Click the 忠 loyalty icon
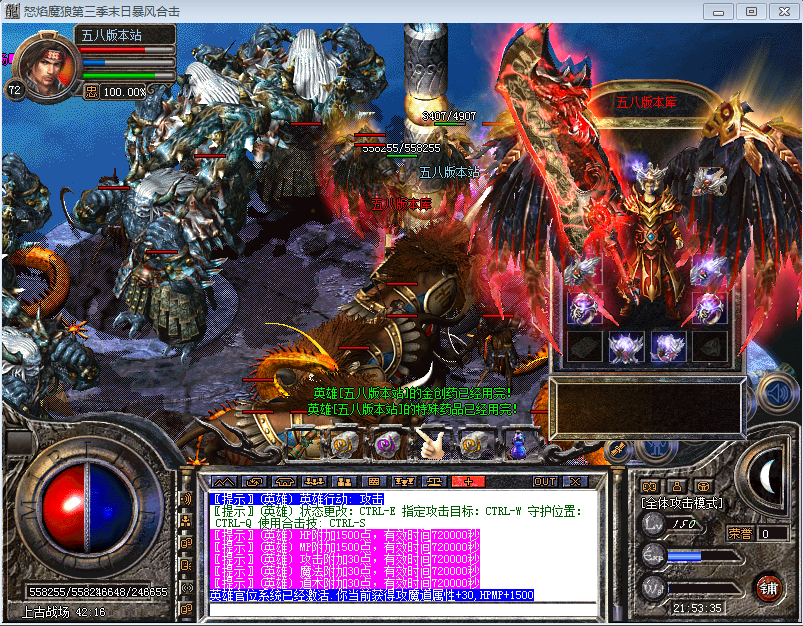803x626 pixels. coord(91,92)
